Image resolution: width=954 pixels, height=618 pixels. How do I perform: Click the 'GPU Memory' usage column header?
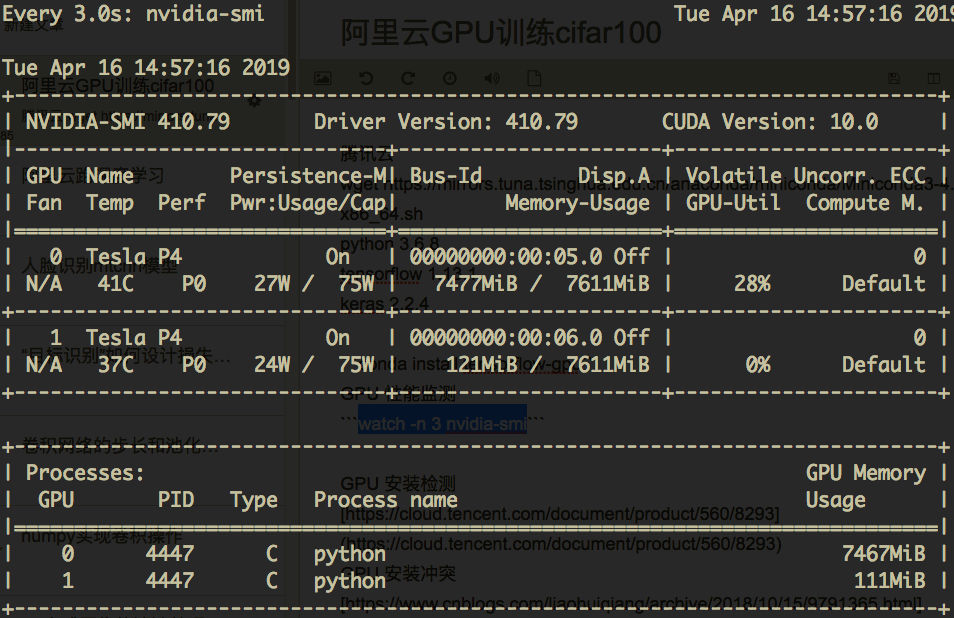click(x=865, y=473)
